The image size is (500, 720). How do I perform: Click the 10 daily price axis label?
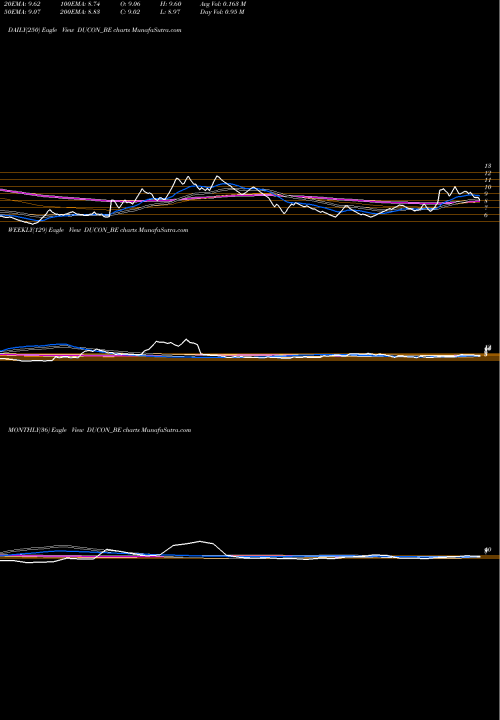point(488,187)
